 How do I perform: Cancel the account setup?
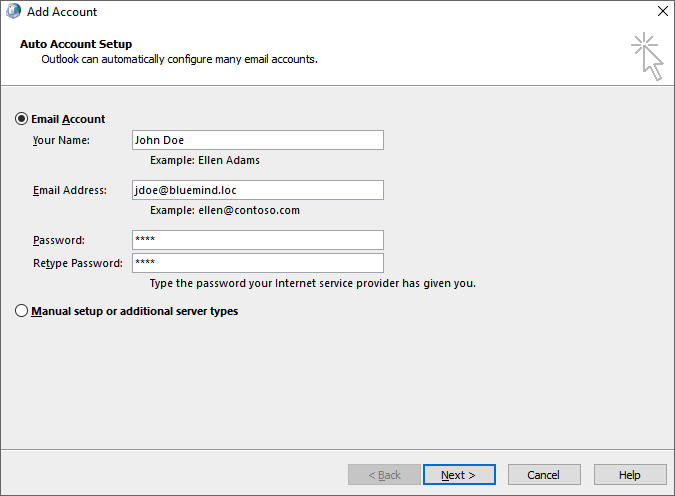(544, 475)
